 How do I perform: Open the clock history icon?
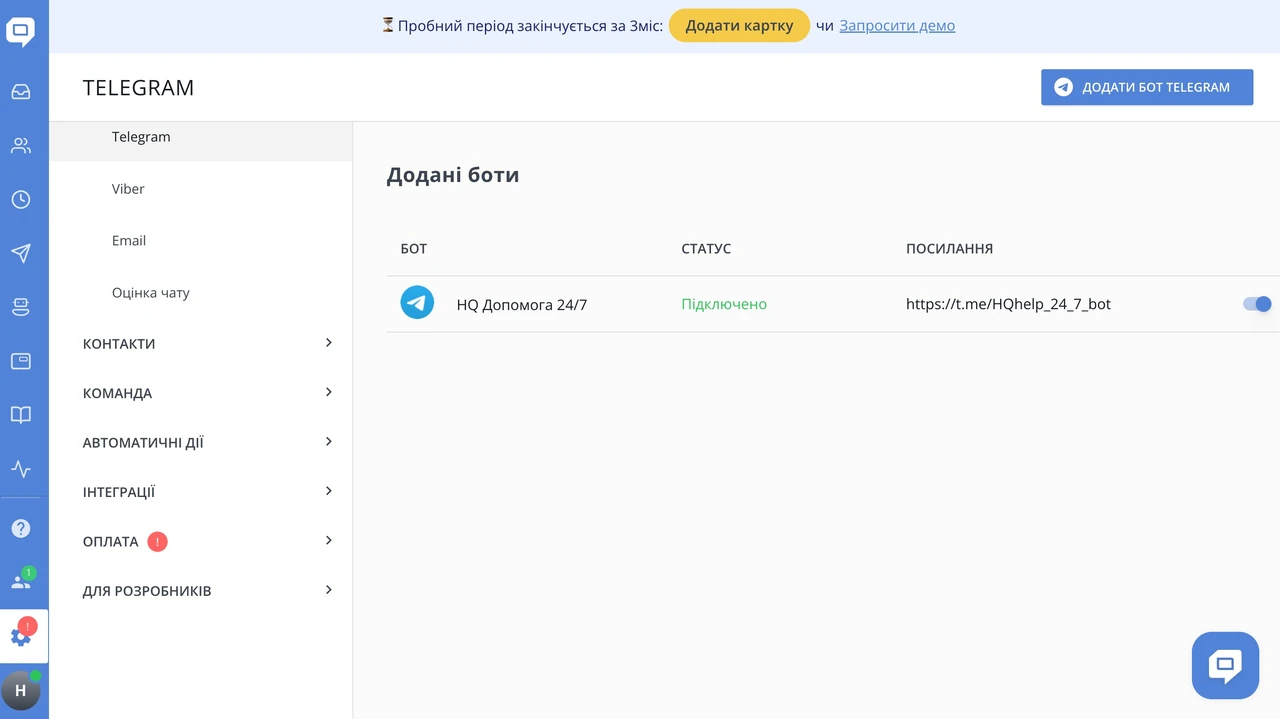21,200
